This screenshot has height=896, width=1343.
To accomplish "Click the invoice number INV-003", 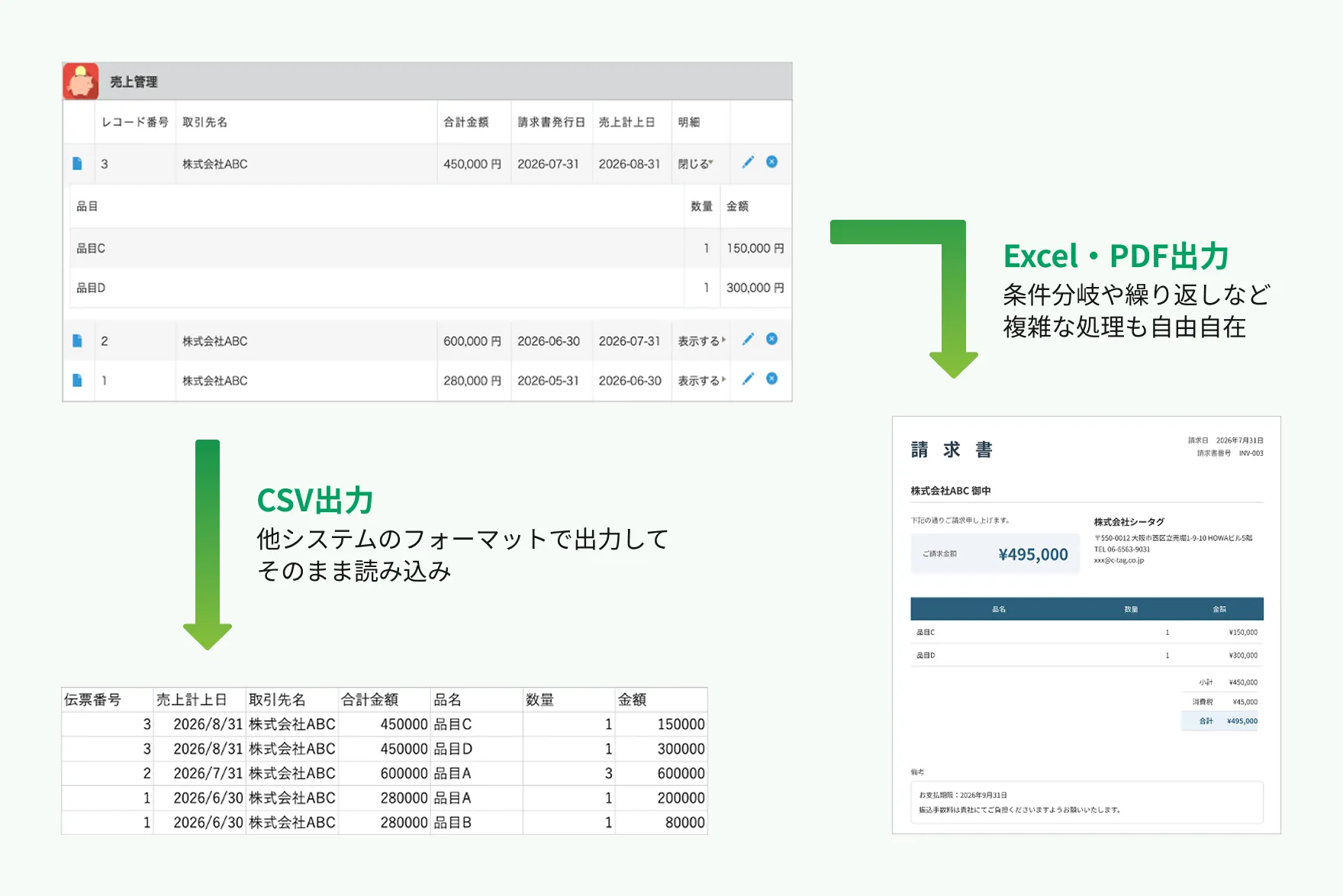I will pos(1251,453).
